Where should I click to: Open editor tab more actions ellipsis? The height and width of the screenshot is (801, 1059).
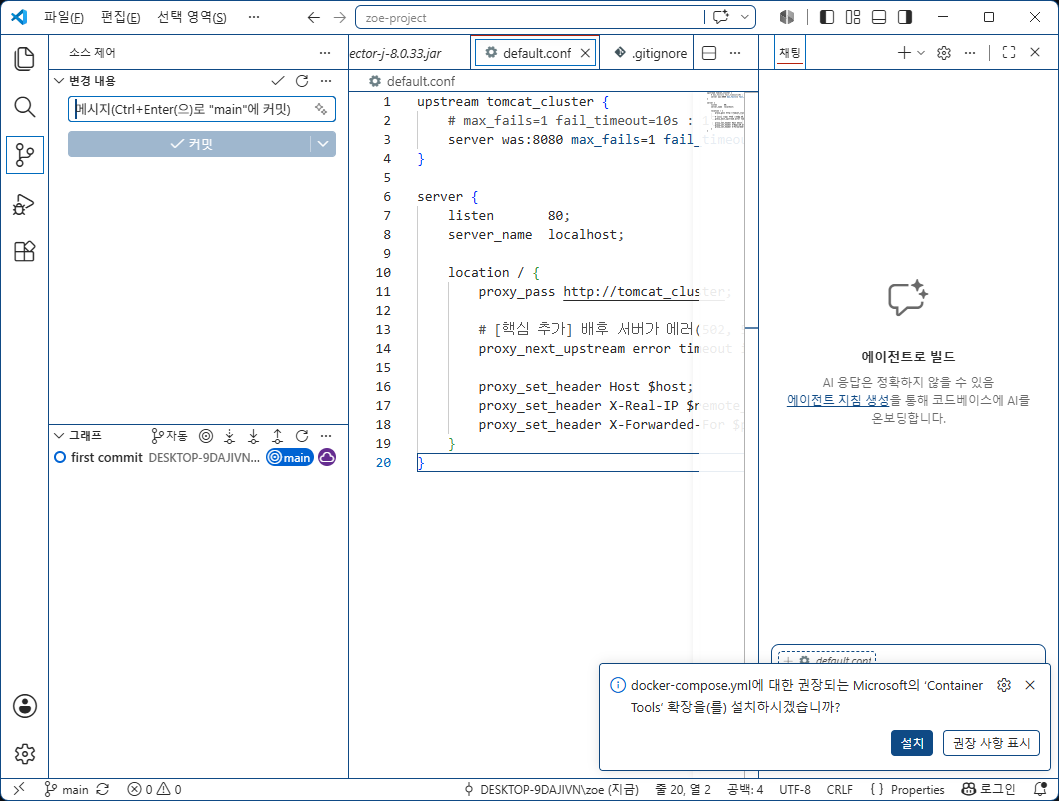point(735,53)
